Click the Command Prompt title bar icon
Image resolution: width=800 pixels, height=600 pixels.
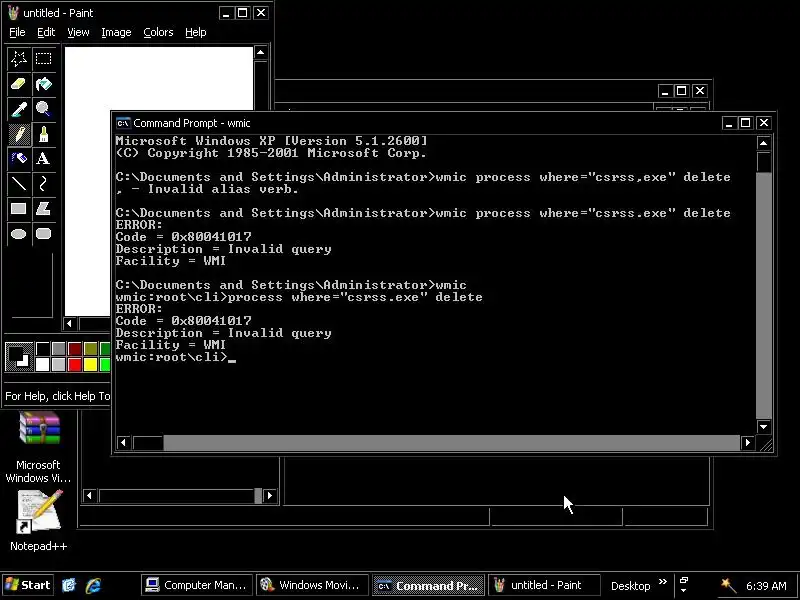tap(122, 123)
